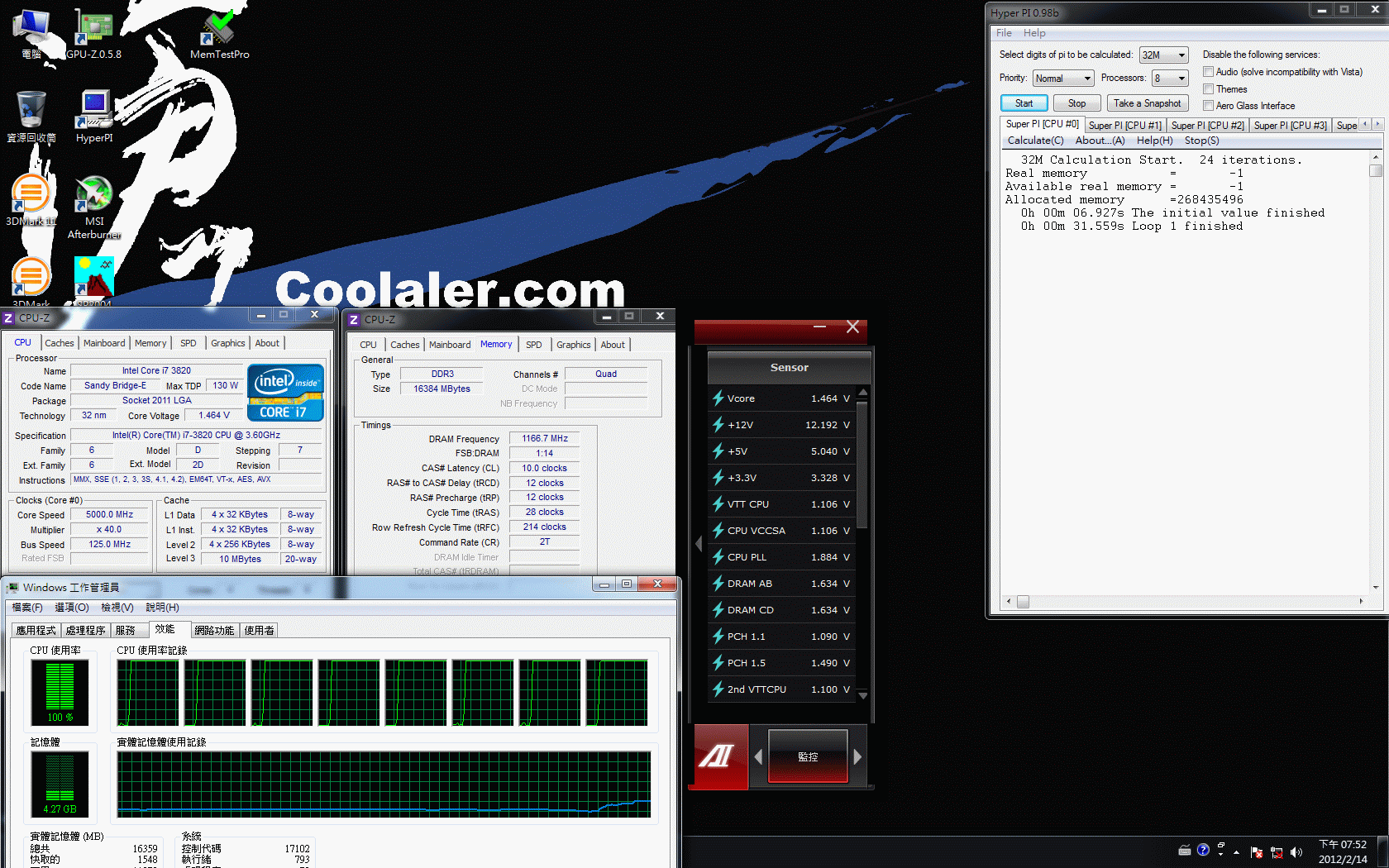
Task: Click the next-page arrow beside the 監控 button
Action: click(857, 756)
